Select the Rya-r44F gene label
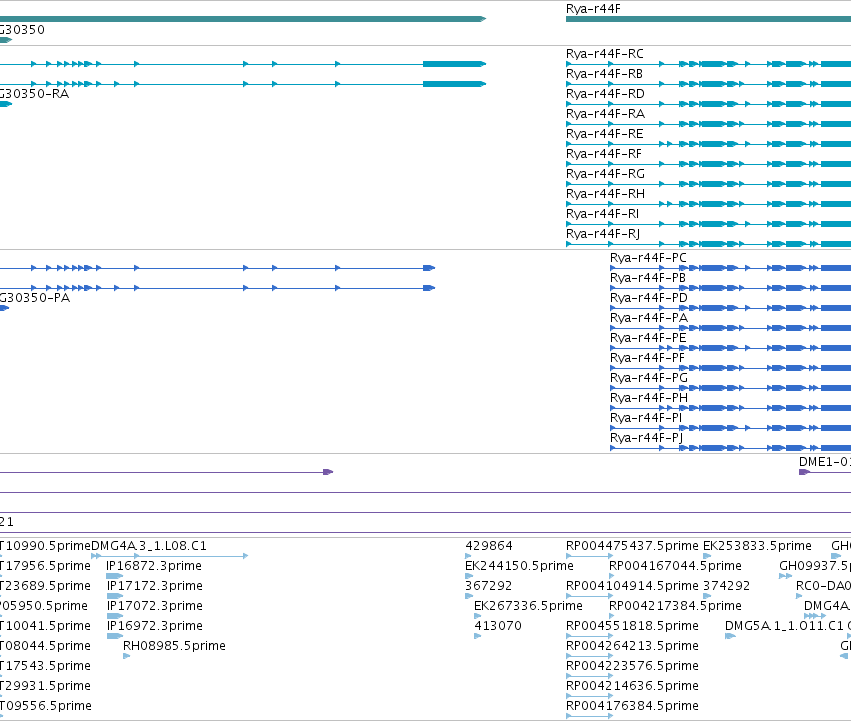The image size is (851, 721). (x=593, y=9)
